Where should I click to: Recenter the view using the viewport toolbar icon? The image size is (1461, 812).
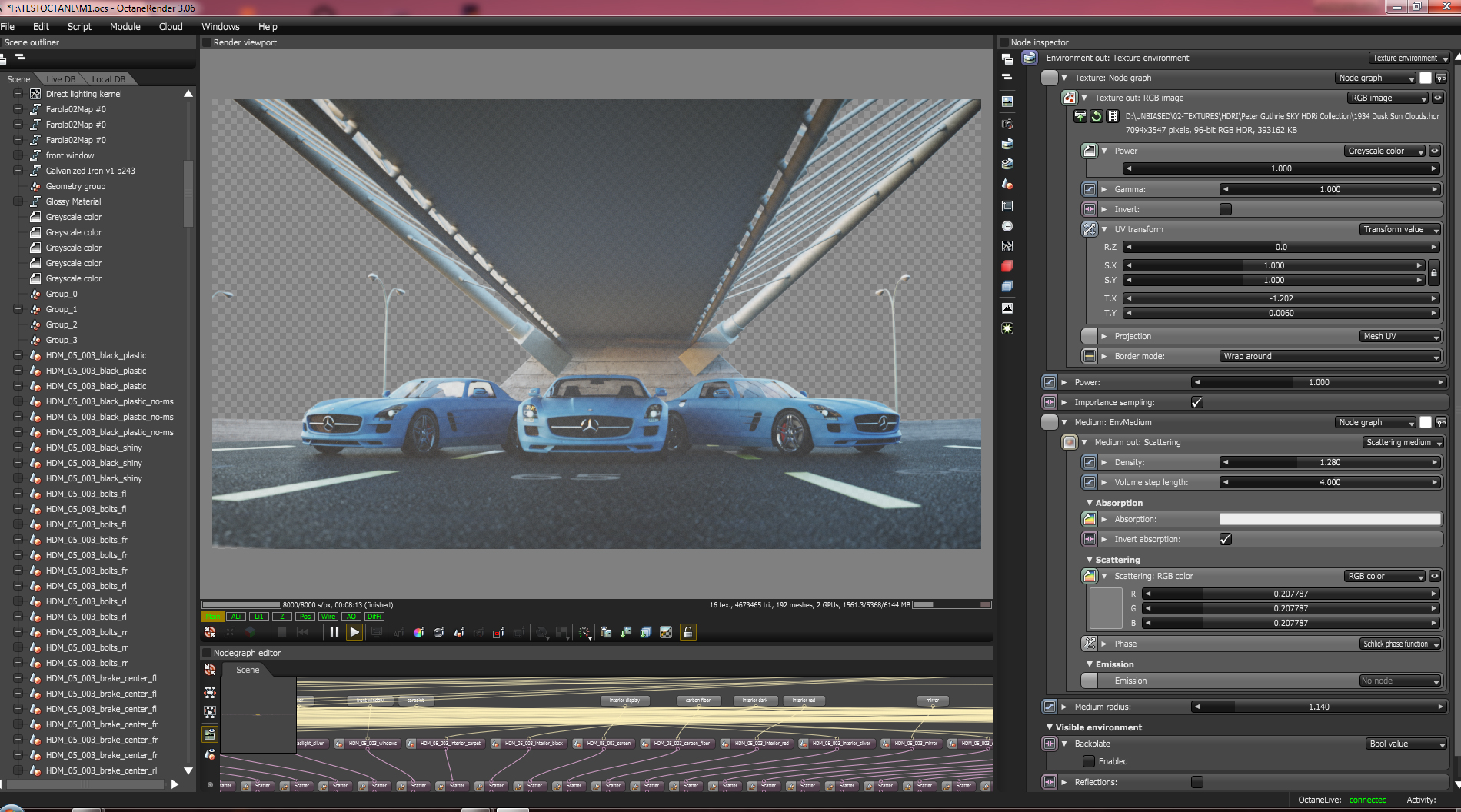[210, 632]
